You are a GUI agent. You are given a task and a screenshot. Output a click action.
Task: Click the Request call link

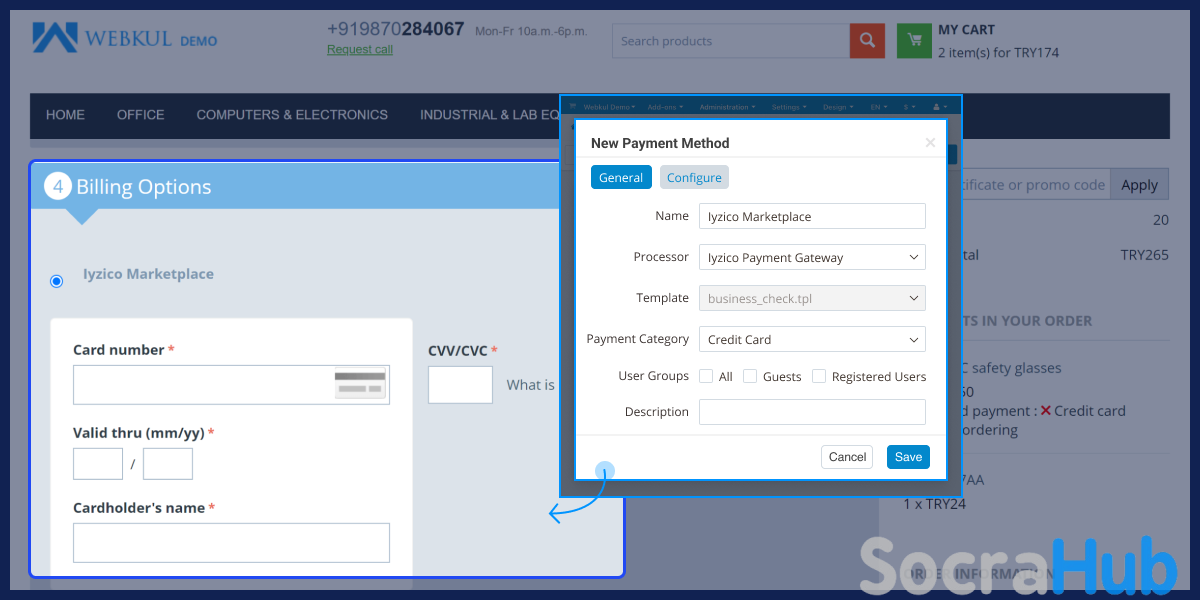pyautogui.click(x=360, y=49)
